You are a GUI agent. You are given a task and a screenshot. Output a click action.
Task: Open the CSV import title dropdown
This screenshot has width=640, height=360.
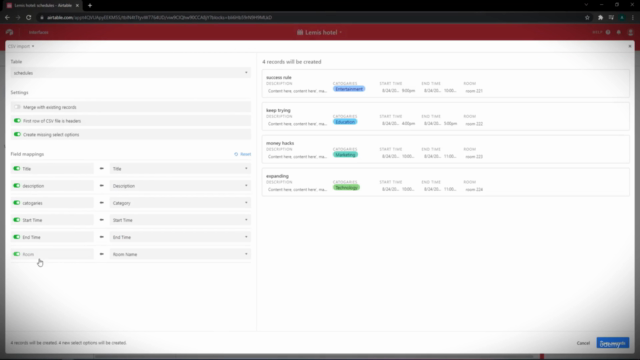pos(21,46)
